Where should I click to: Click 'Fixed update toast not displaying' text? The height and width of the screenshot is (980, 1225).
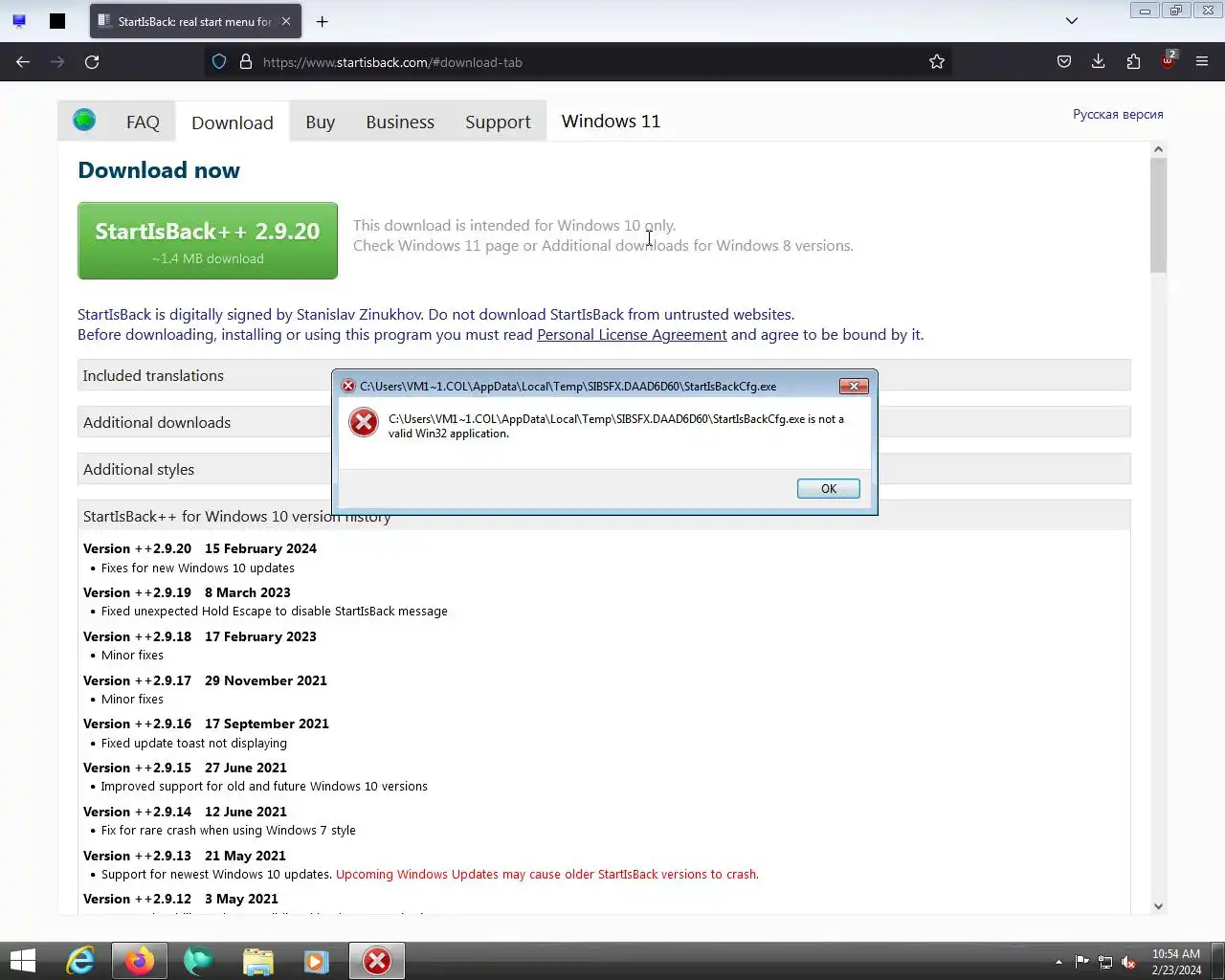coord(194,743)
